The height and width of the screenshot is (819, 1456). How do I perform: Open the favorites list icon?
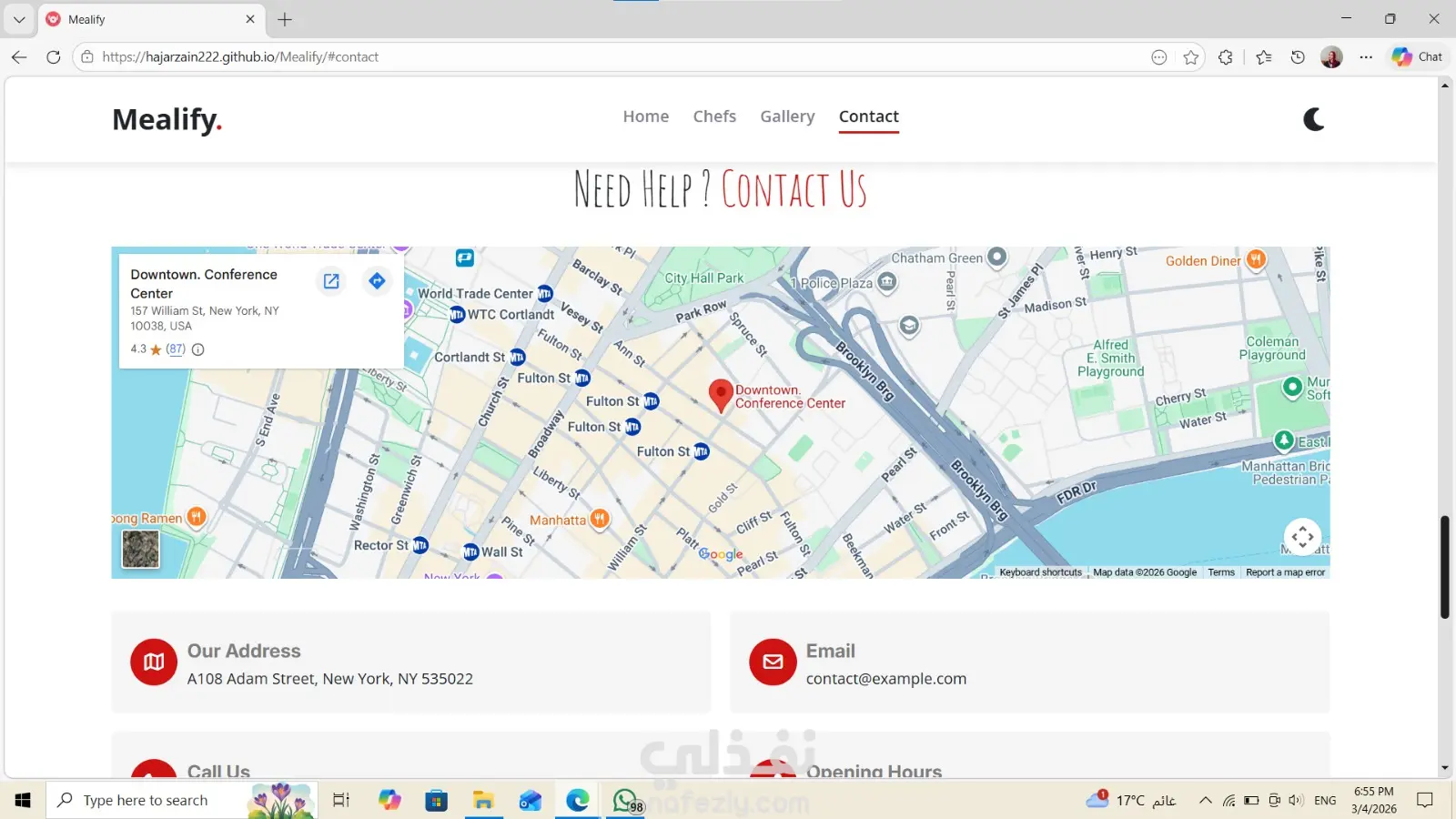pos(1264,57)
